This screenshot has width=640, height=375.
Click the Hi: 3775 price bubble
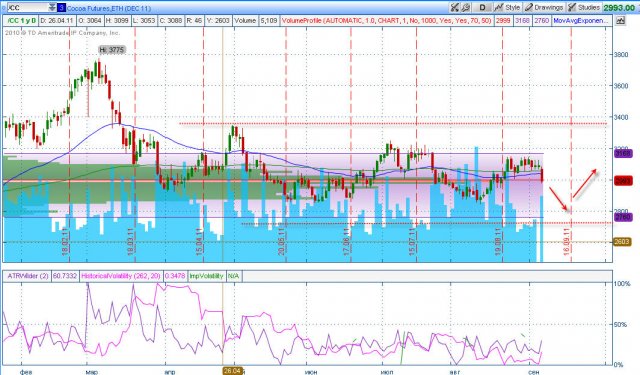(x=112, y=50)
